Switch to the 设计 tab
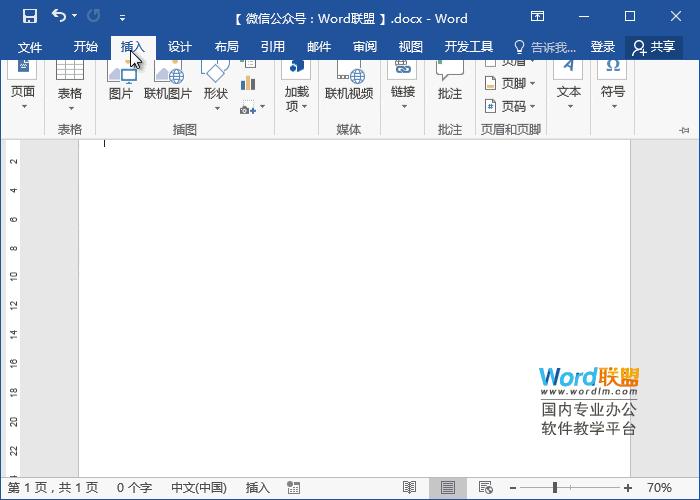The height and width of the screenshot is (500, 700). pyautogui.click(x=179, y=47)
